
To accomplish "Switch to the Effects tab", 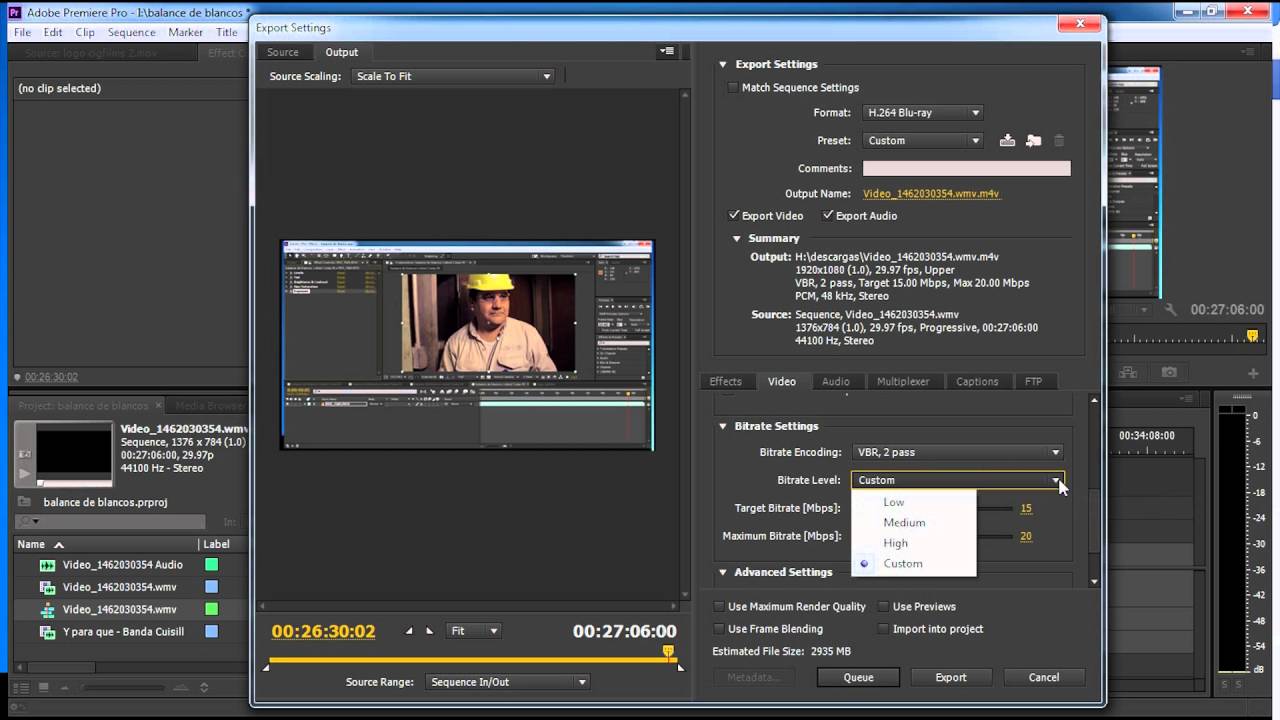I will 726,382.
